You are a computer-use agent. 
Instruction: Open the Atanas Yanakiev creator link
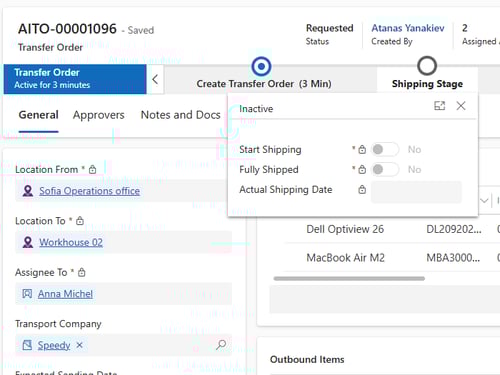point(408,28)
